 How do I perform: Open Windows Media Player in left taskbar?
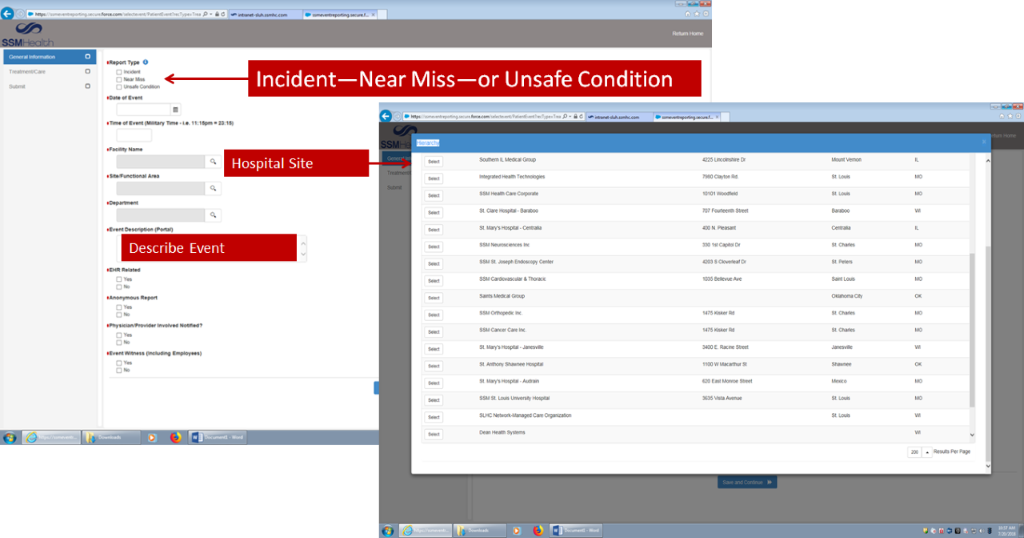152,437
